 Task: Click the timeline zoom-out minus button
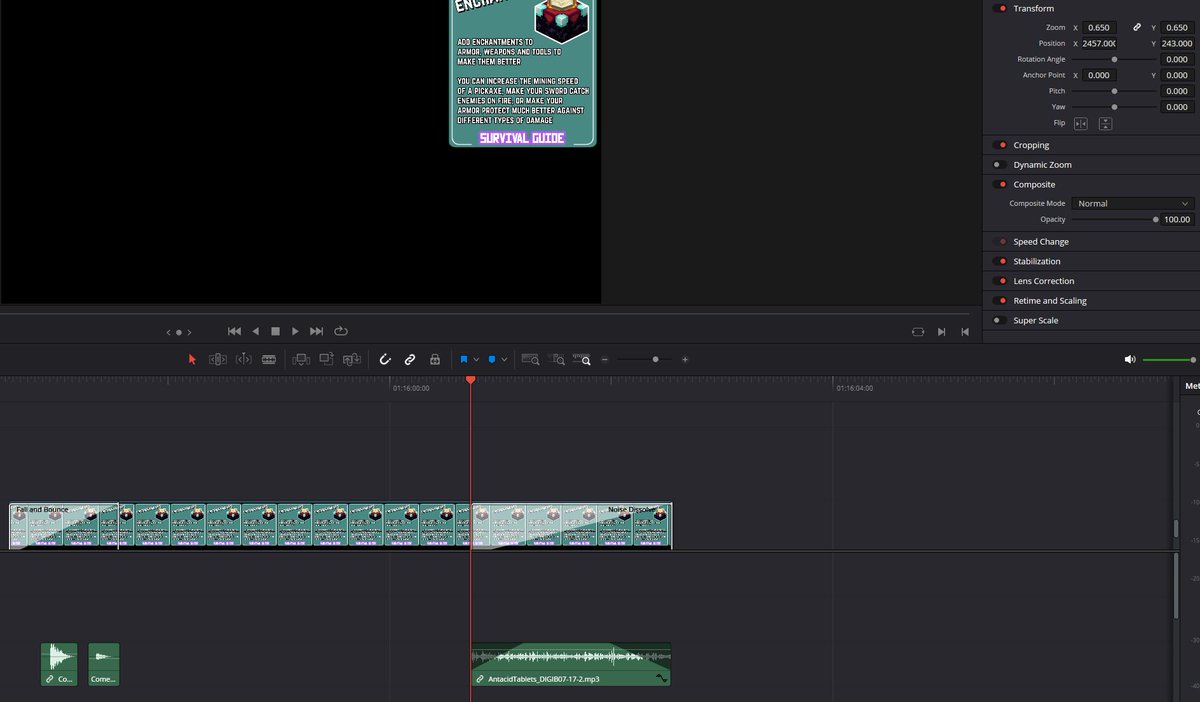[x=604, y=359]
